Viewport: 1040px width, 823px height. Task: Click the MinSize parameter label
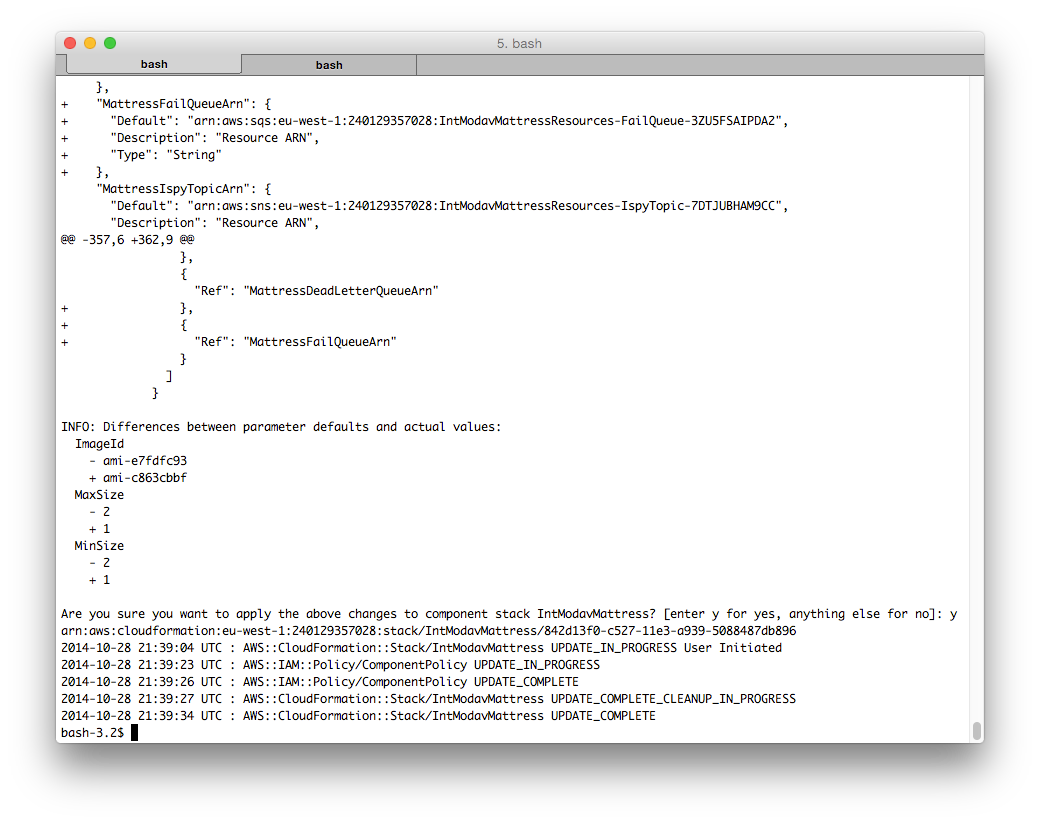click(99, 546)
